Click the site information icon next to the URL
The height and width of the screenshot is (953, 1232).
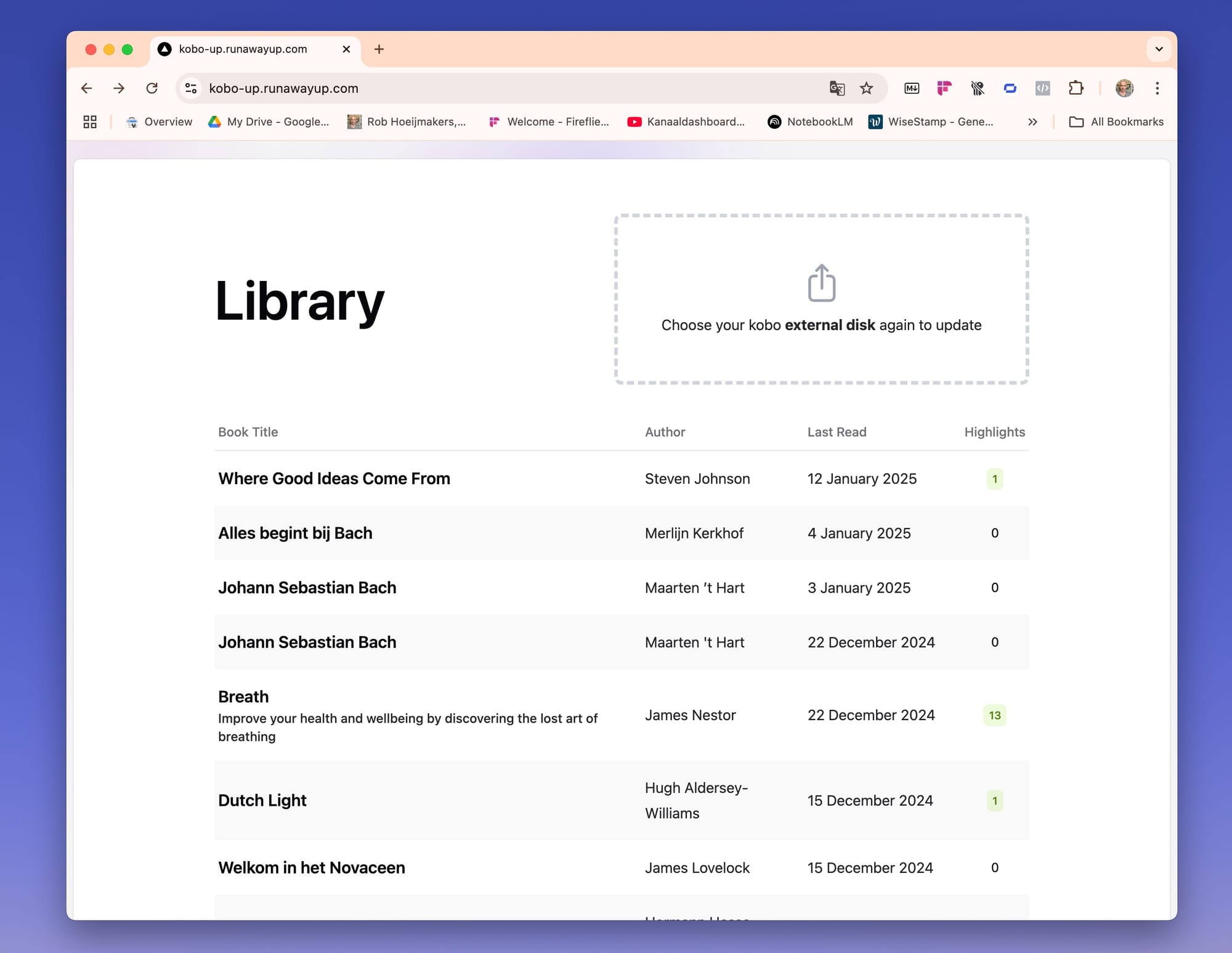tap(192, 88)
